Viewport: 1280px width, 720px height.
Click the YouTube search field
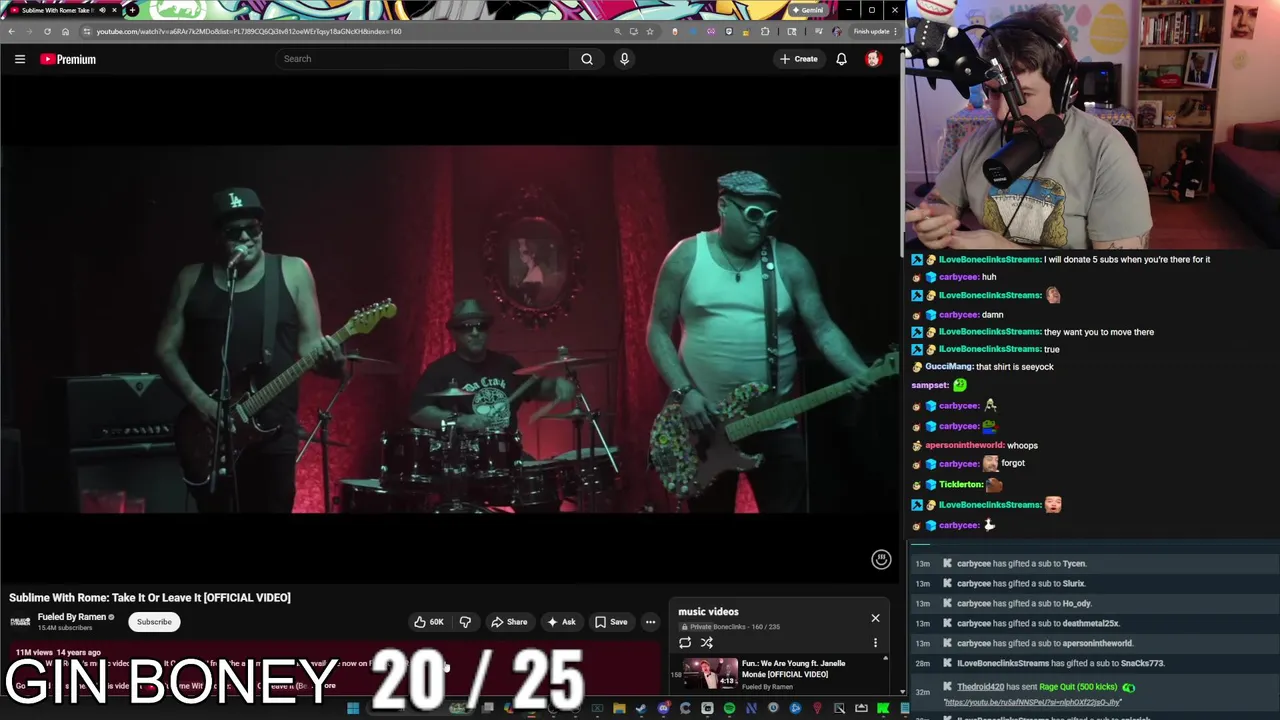(422, 59)
